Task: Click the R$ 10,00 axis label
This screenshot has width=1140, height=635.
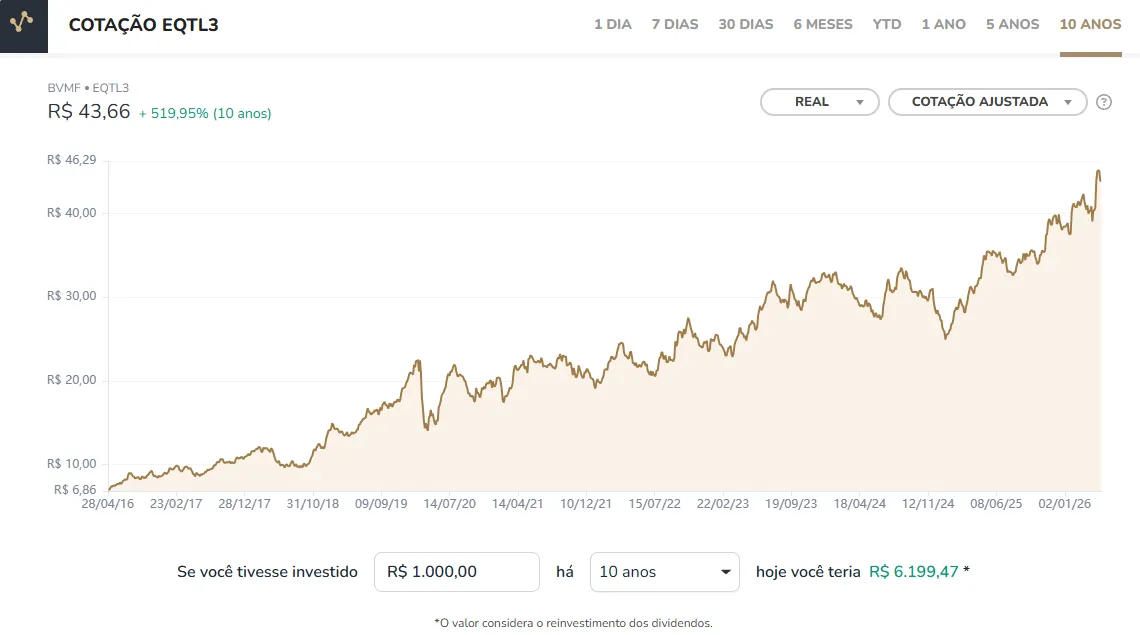Action: pyautogui.click(x=71, y=464)
